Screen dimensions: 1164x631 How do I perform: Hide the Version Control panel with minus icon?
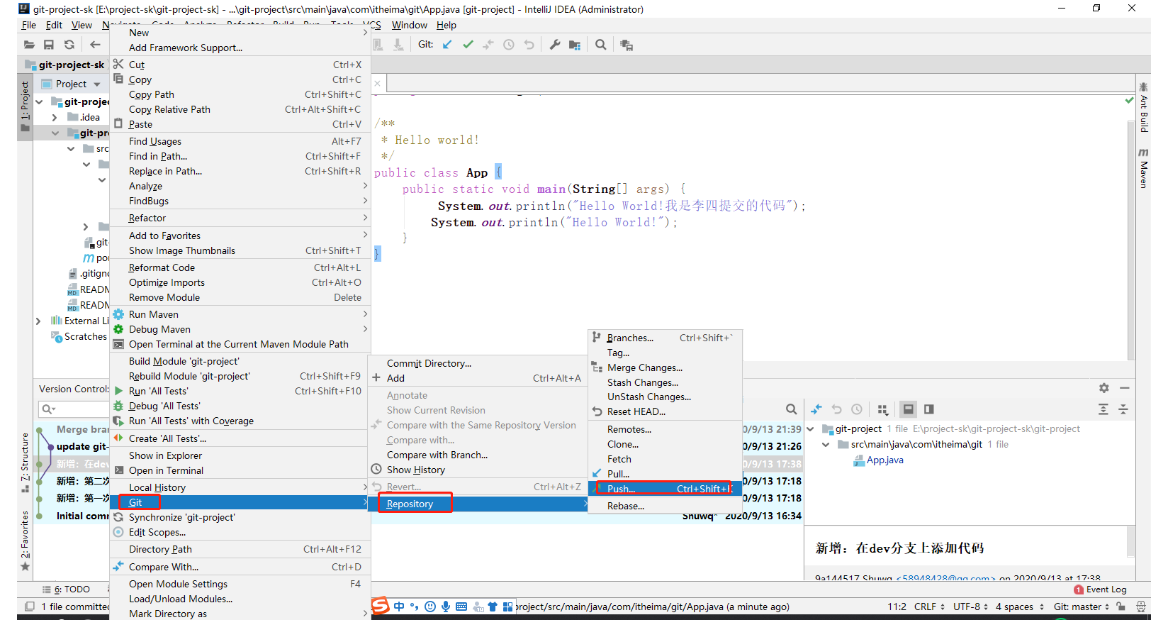1125,388
